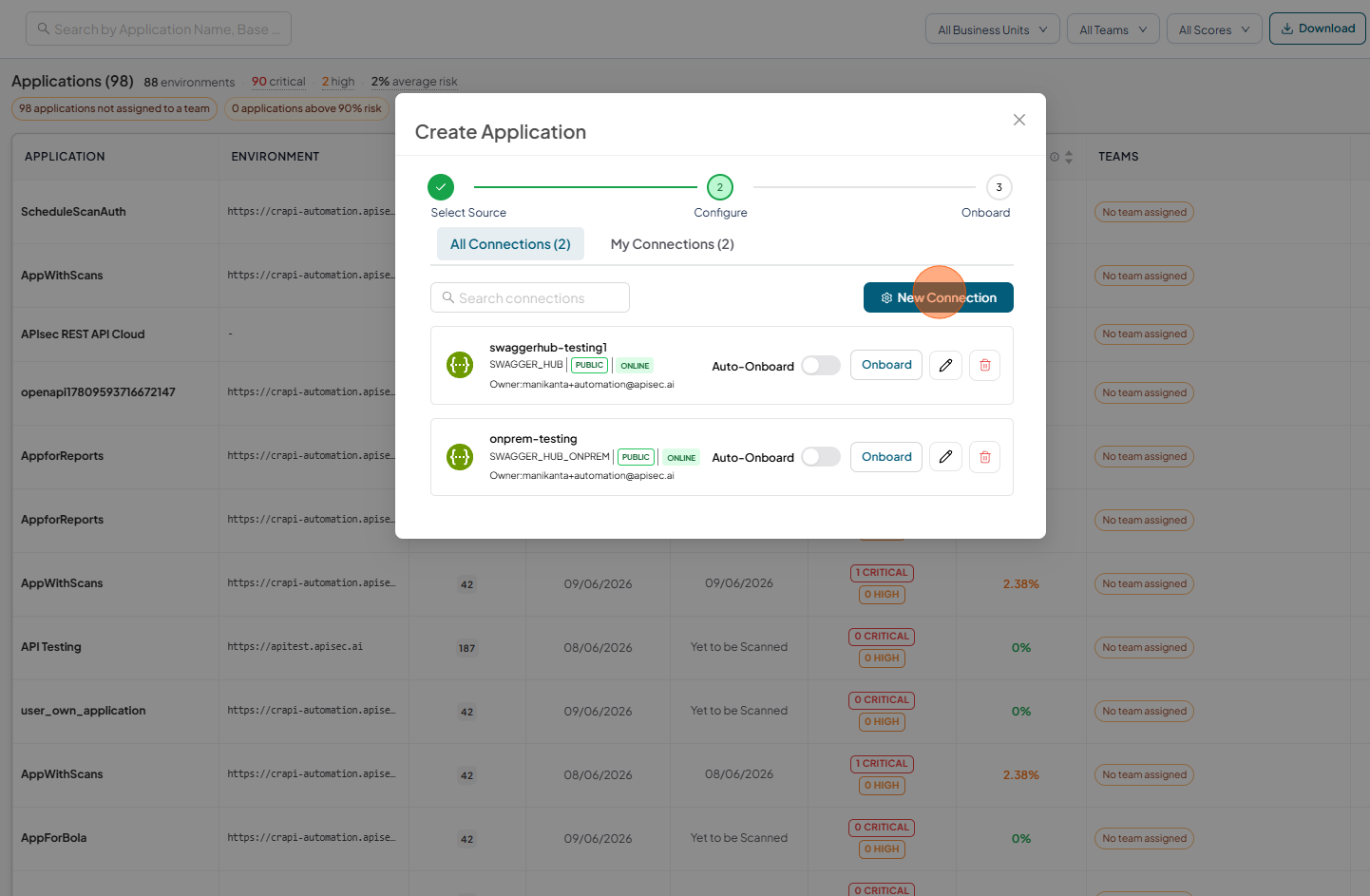This screenshot has width=1370, height=896.
Task: Click 2 high filter text
Action: pos(338,82)
